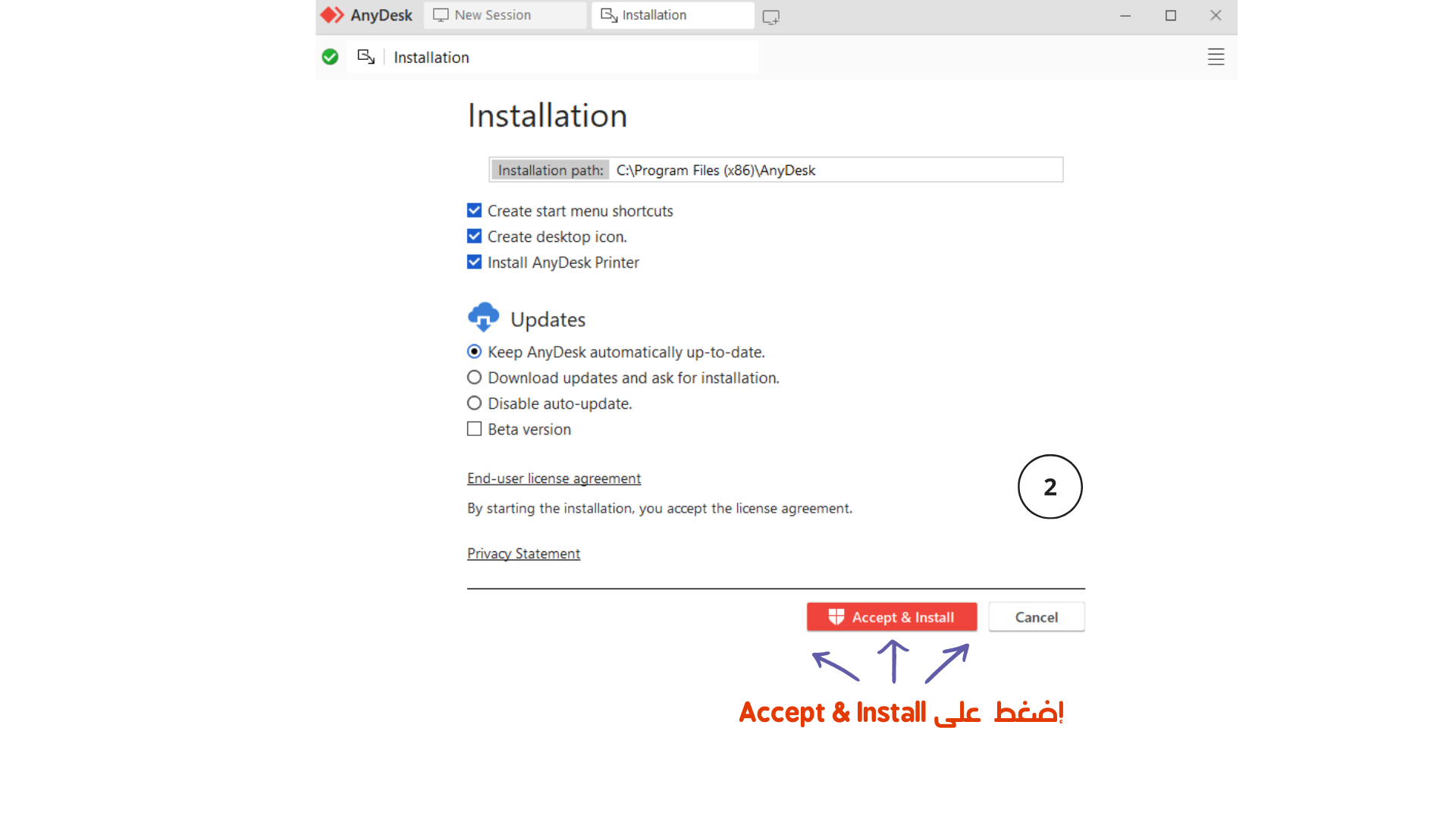1456x819 pixels.
Task: Choose Download updates and ask for installation
Action: (x=475, y=378)
